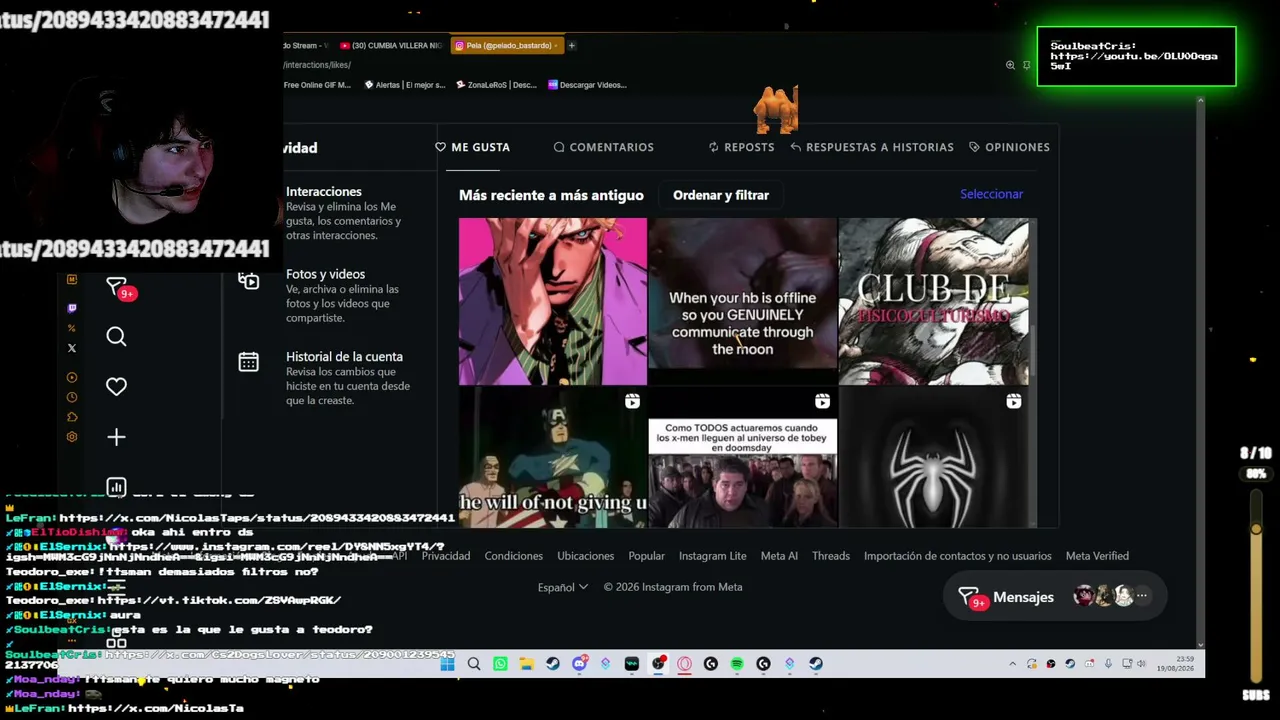
Task: Open the Descargar Videos bookmark
Action: 587,85
